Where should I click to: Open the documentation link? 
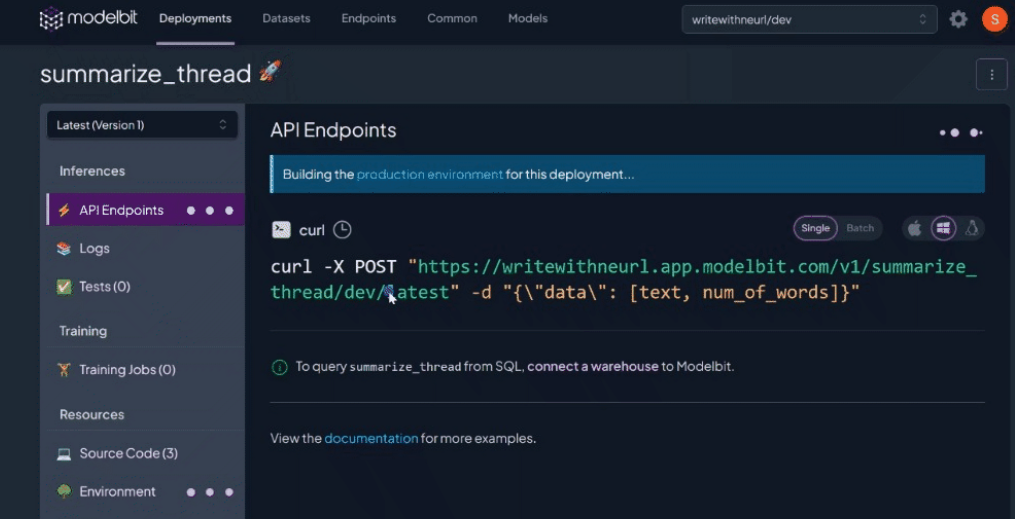[x=372, y=438]
